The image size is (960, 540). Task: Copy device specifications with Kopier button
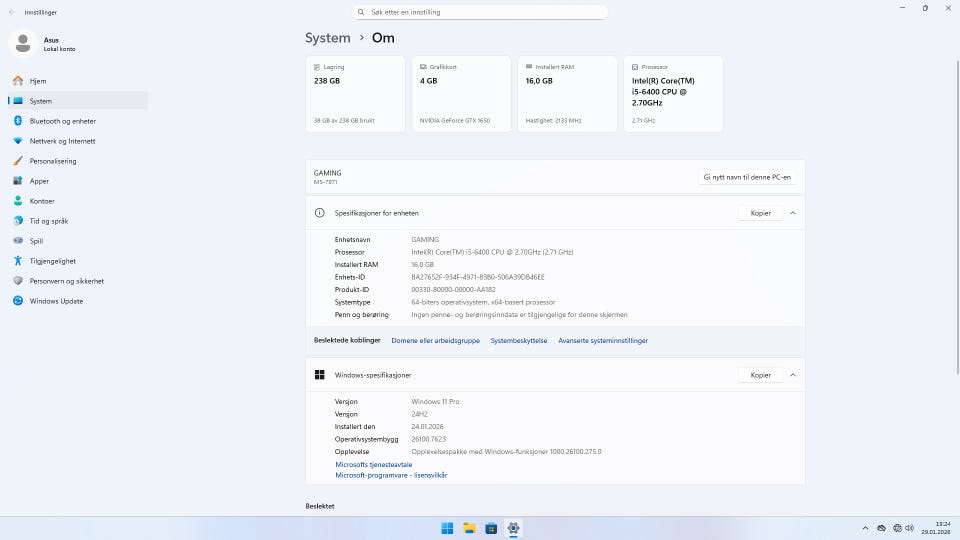760,213
